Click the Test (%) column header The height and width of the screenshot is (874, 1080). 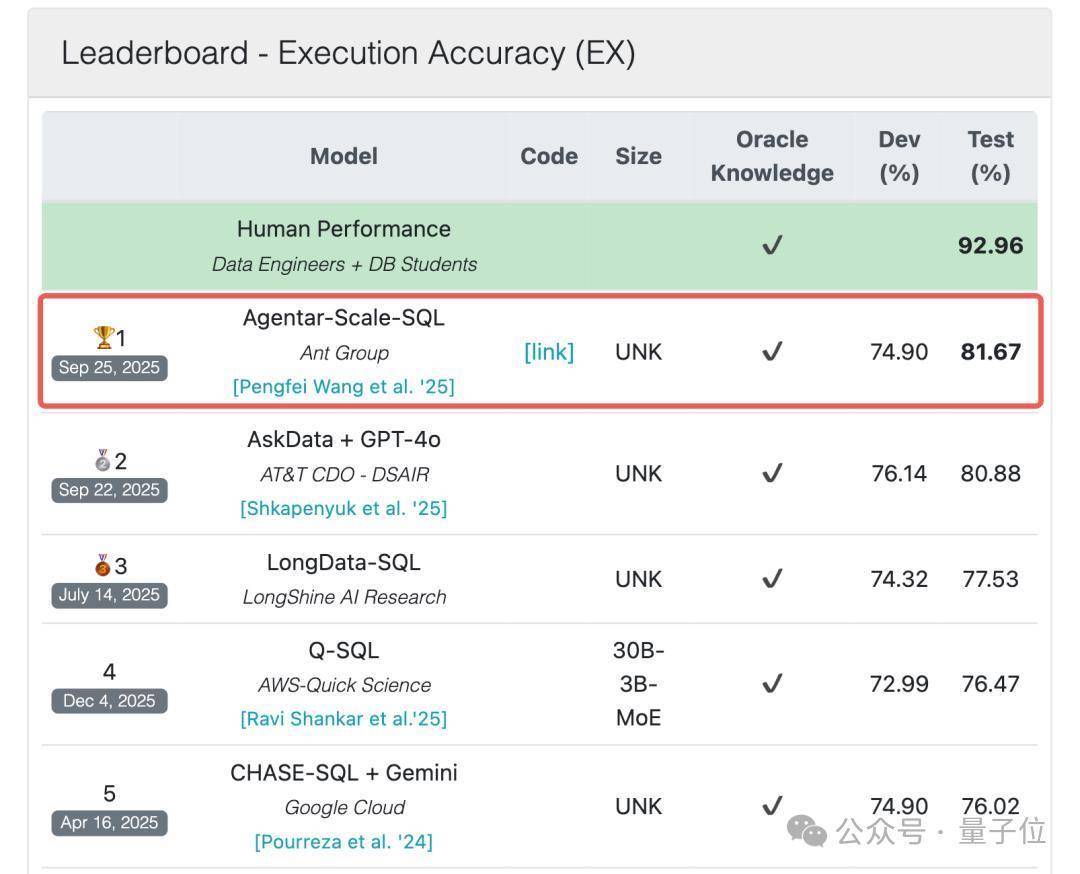(x=990, y=156)
